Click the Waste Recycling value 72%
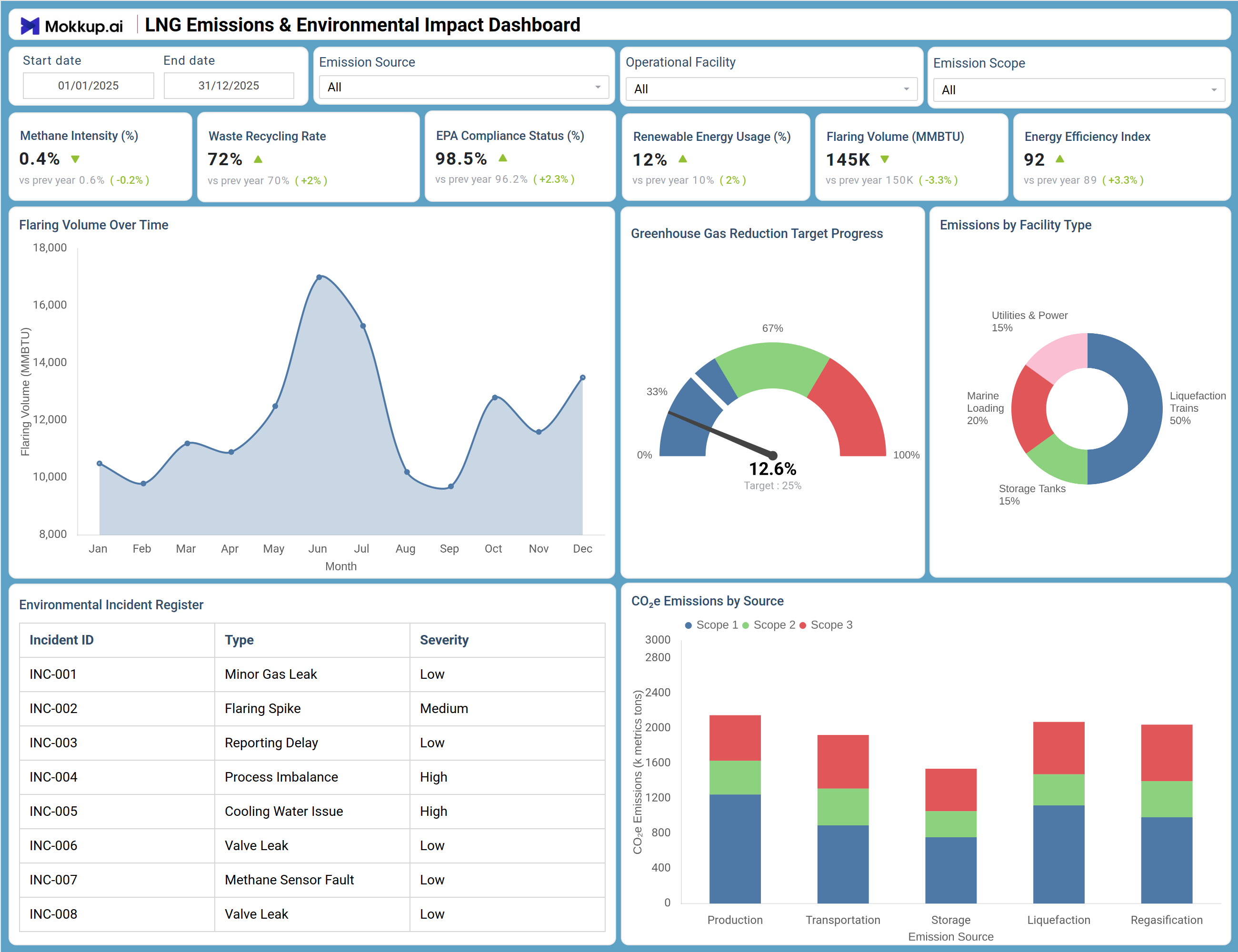Viewport: 1238px width, 952px height. tap(225, 159)
